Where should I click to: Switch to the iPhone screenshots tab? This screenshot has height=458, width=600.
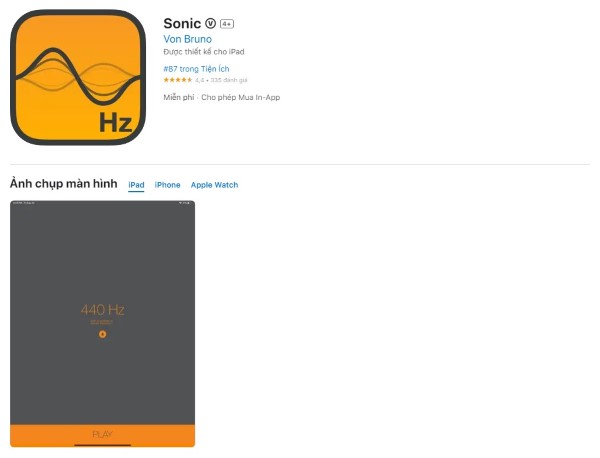point(167,185)
